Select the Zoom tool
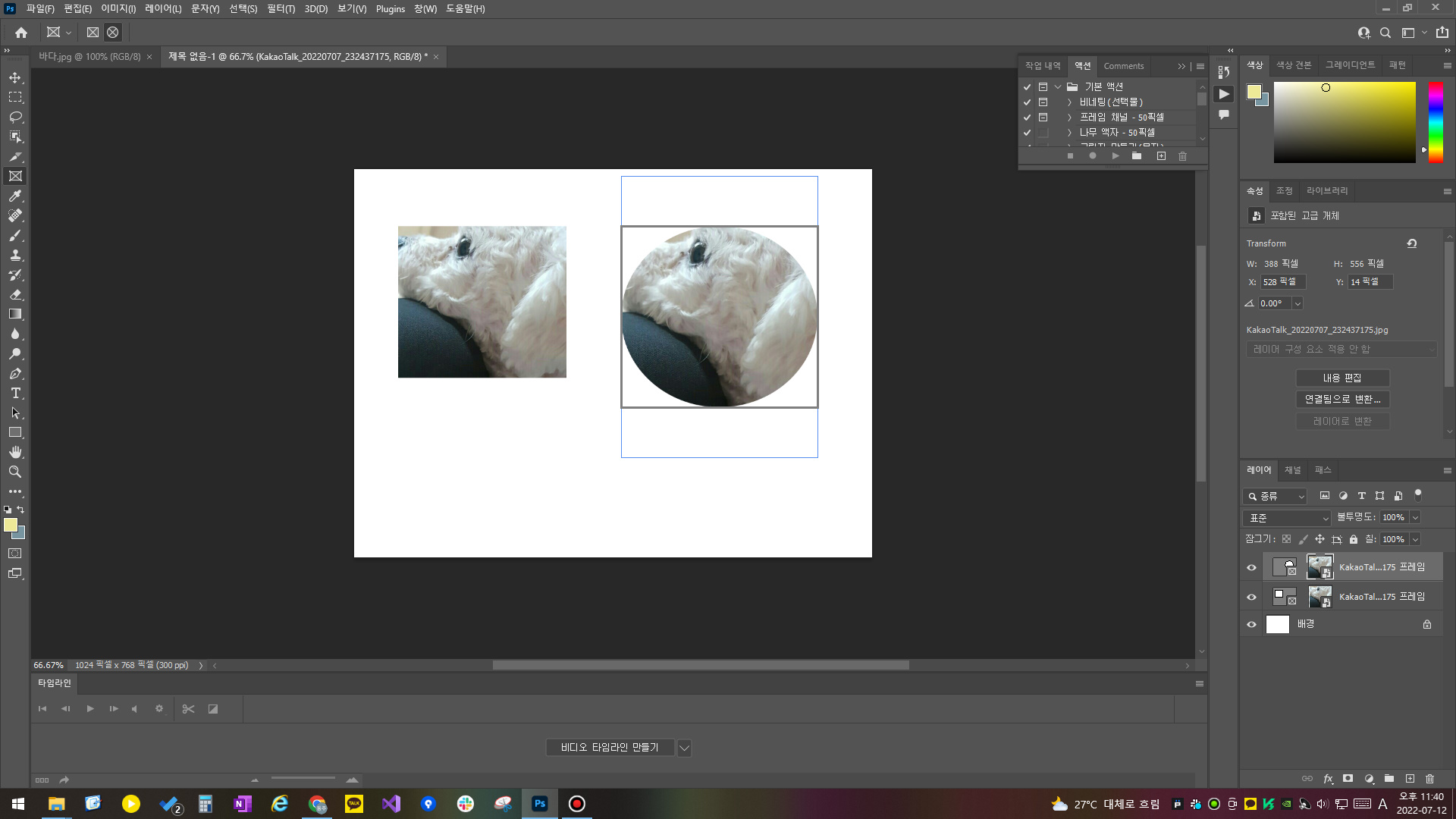 [15, 472]
